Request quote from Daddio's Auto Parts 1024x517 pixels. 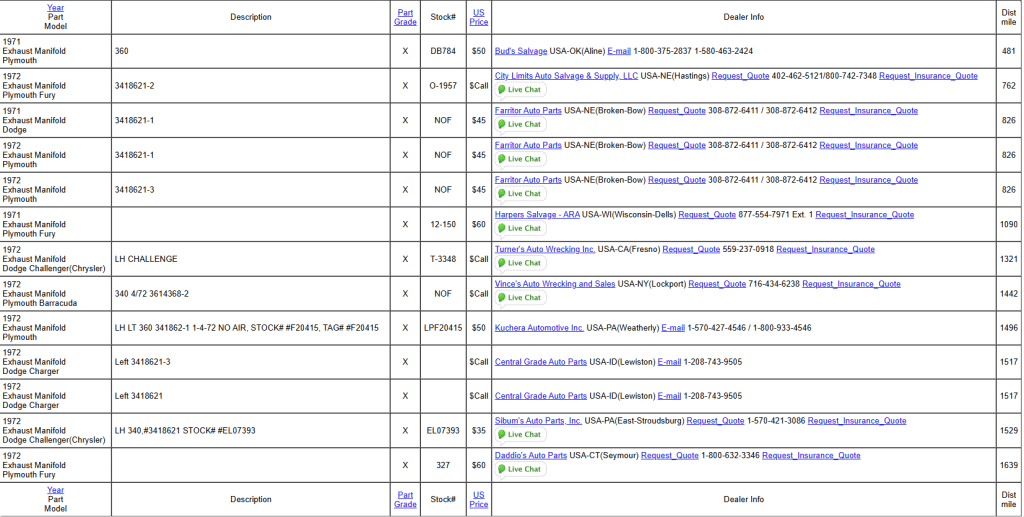(670, 456)
